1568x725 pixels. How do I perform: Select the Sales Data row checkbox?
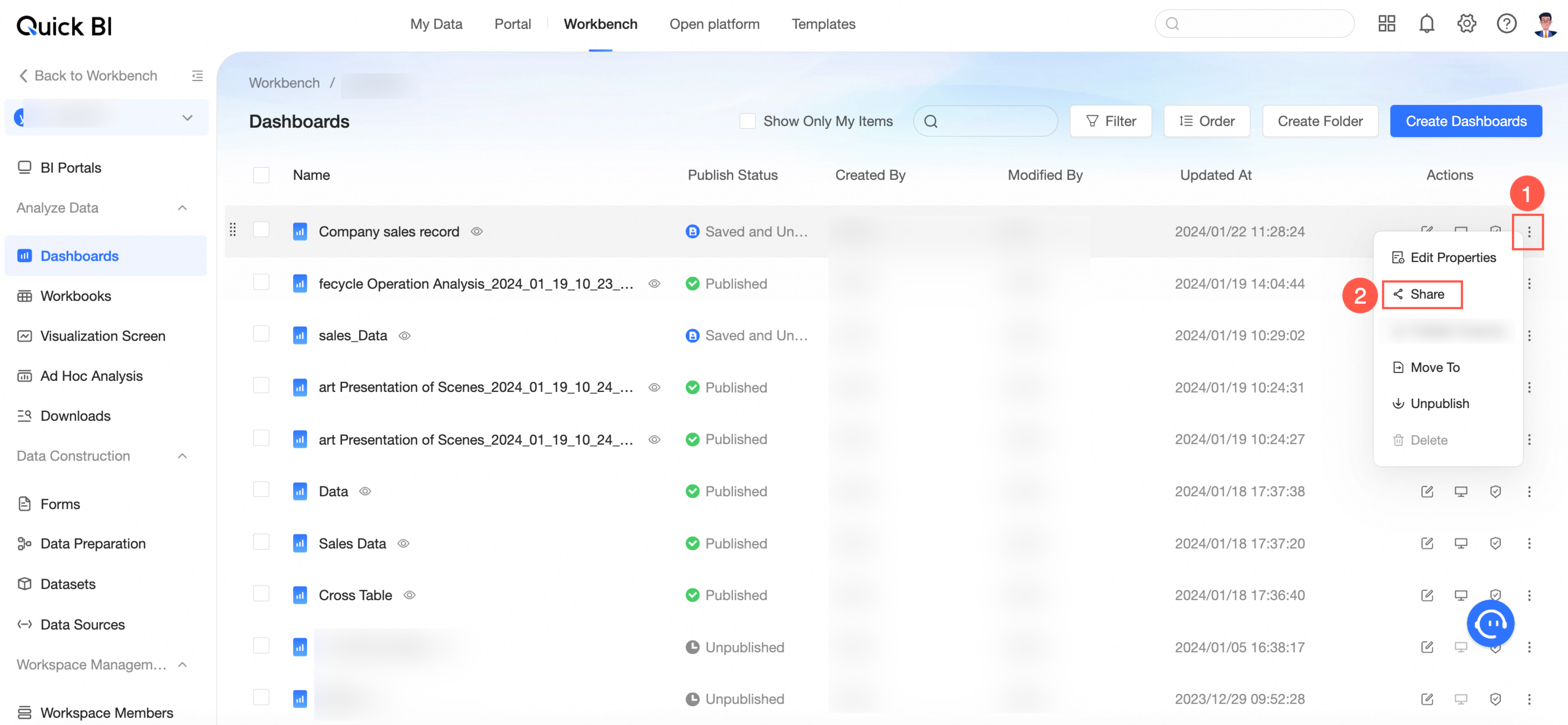pos(261,541)
